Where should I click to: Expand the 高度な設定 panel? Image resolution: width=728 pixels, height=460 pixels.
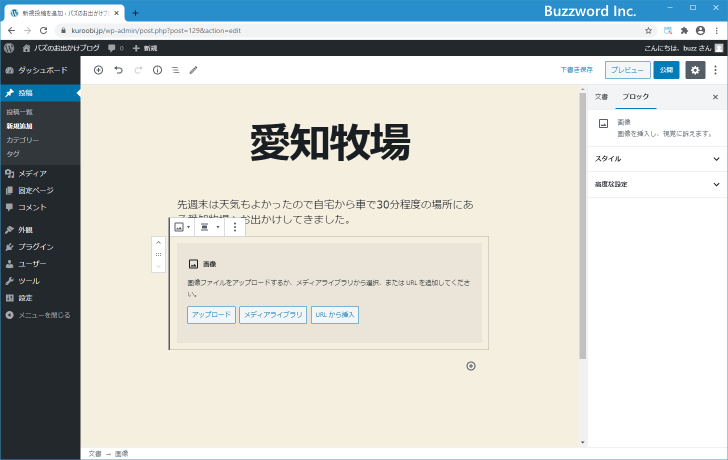657,184
